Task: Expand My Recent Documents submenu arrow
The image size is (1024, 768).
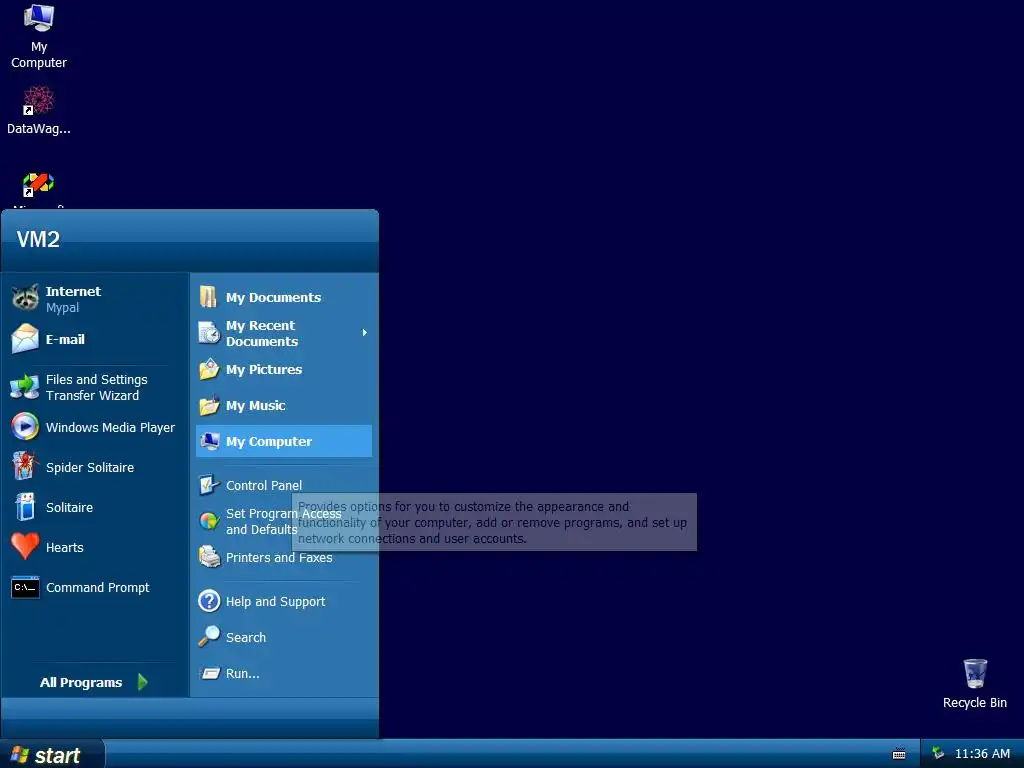Action: [x=364, y=333]
